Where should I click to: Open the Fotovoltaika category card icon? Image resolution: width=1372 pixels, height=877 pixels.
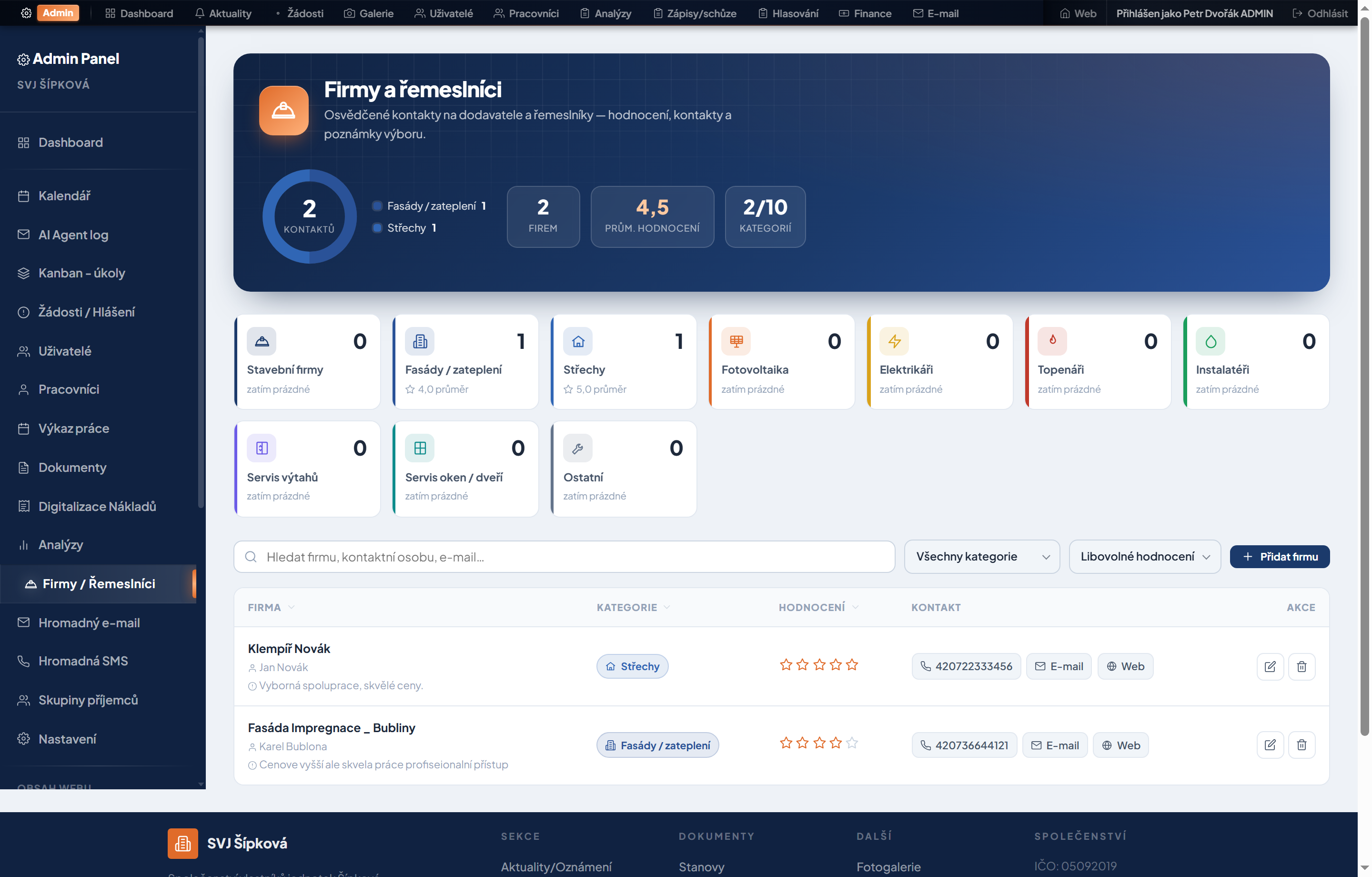[736, 341]
